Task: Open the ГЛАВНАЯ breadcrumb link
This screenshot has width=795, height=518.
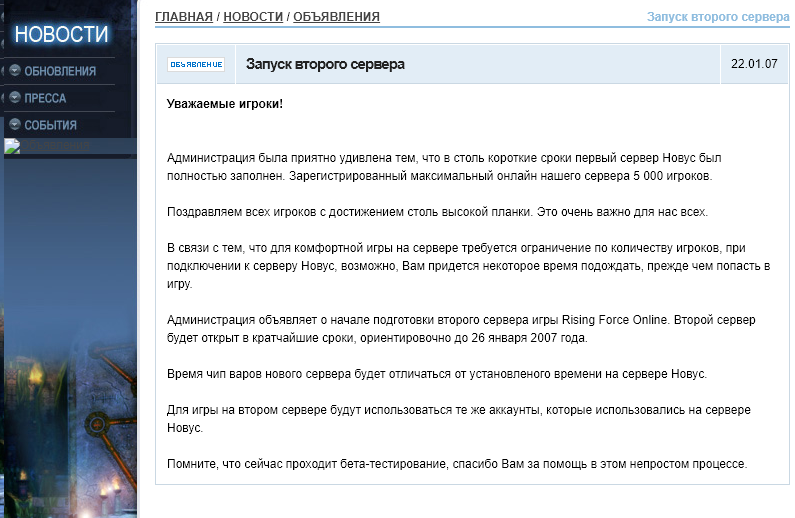Action: (184, 17)
